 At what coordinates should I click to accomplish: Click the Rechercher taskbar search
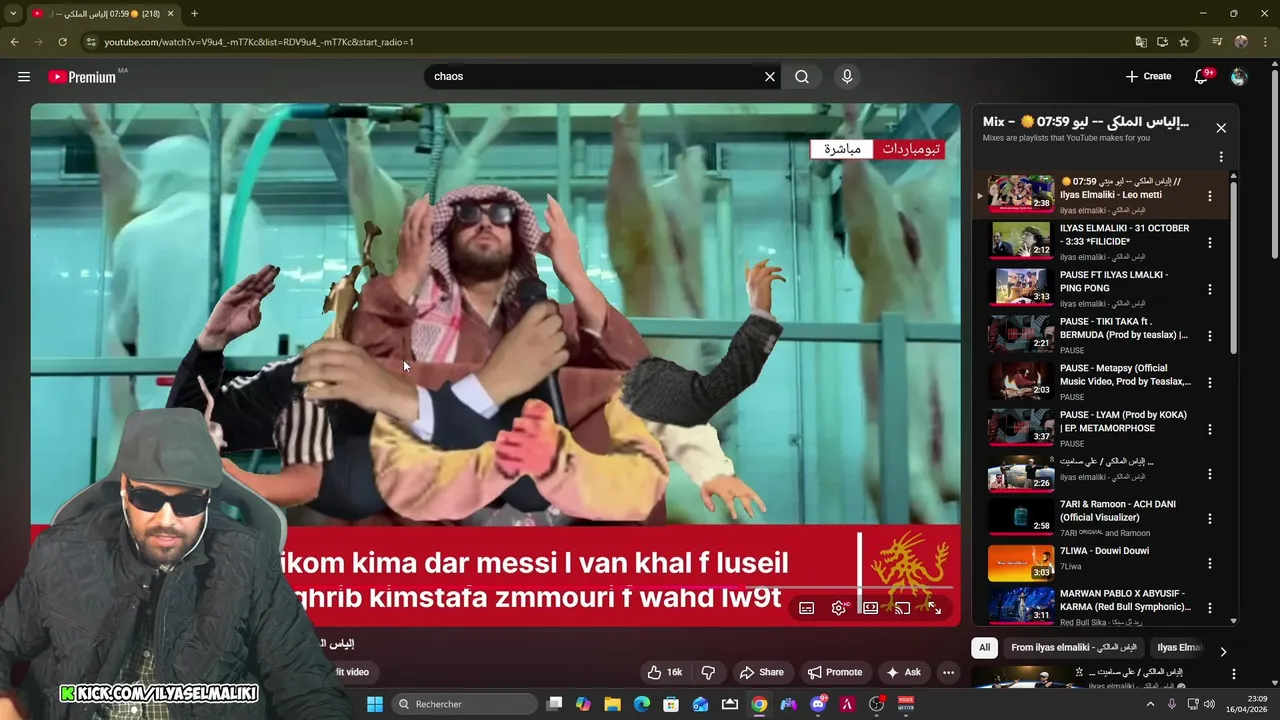463,704
